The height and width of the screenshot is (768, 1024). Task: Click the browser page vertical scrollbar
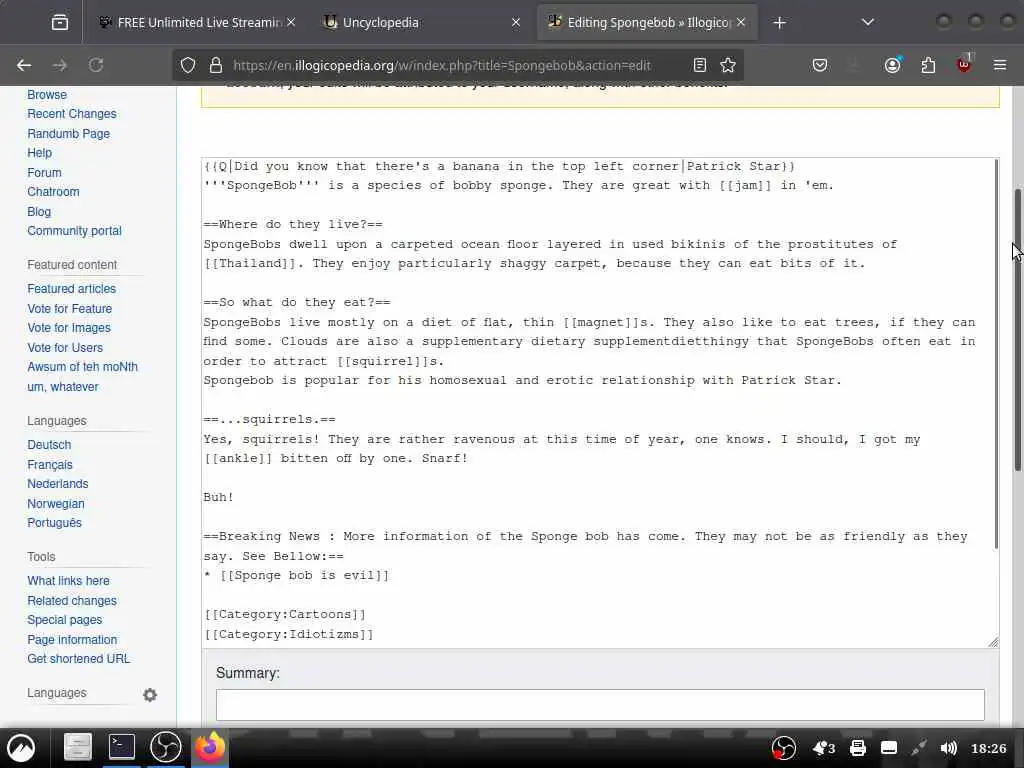pos(1018,330)
